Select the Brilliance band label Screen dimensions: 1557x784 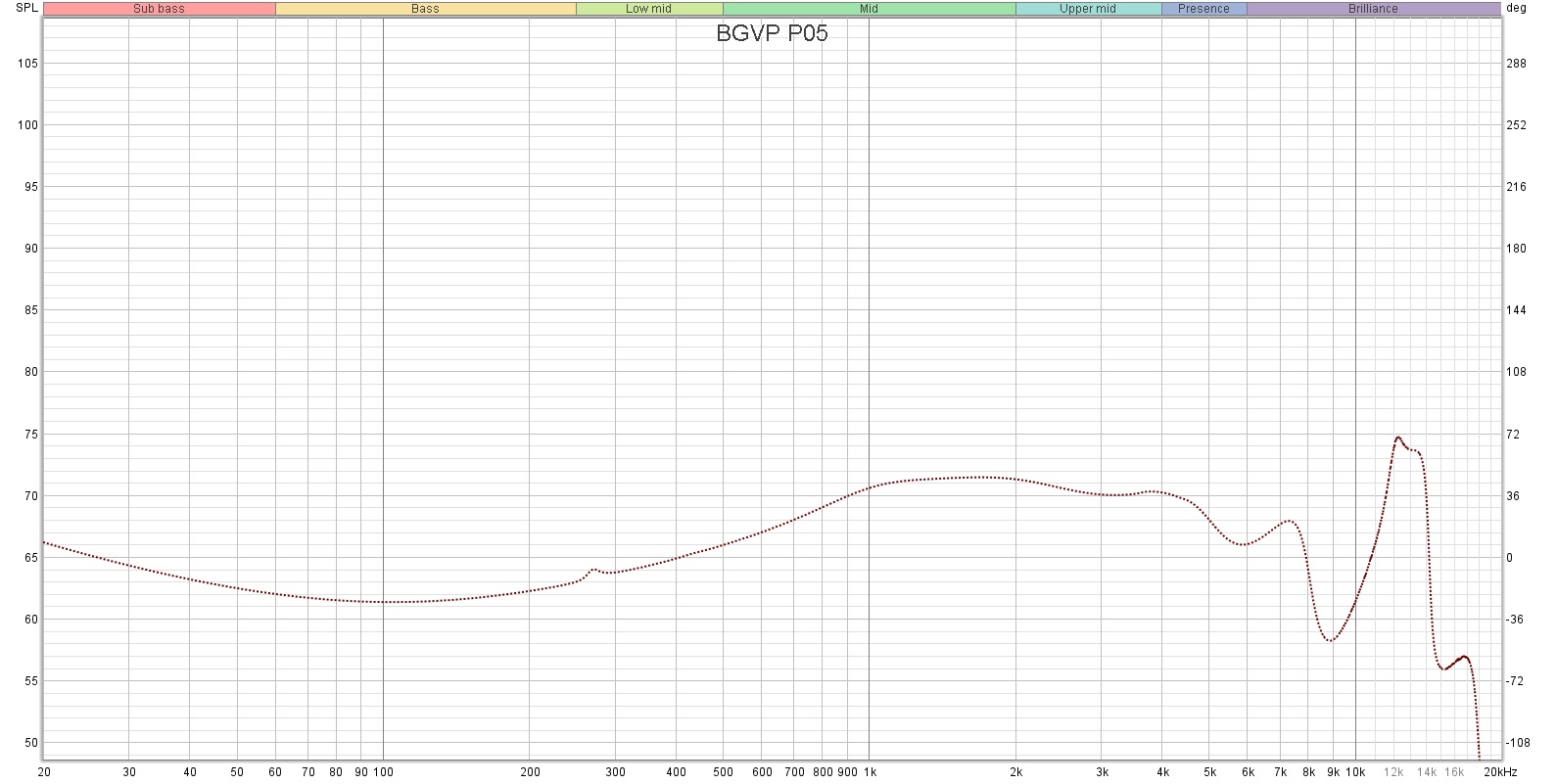click(x=1374, y=9)
